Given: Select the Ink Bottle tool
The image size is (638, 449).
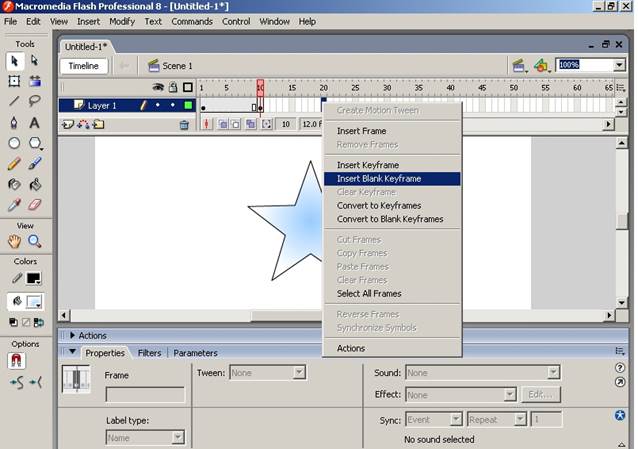Looking at the screenshot, I should click(14, 184).
